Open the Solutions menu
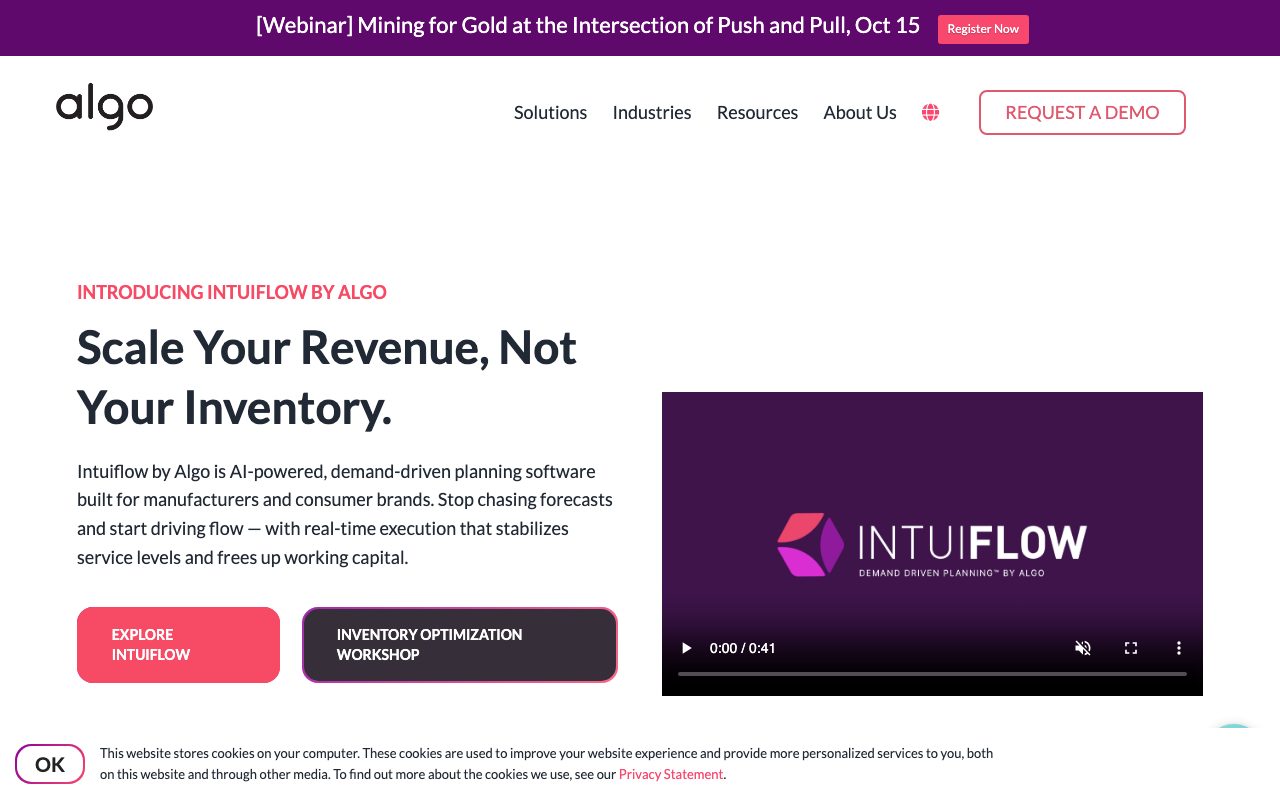Viewport: 1280px width, 800px height. pyautogui.click(x=550, y=112)
